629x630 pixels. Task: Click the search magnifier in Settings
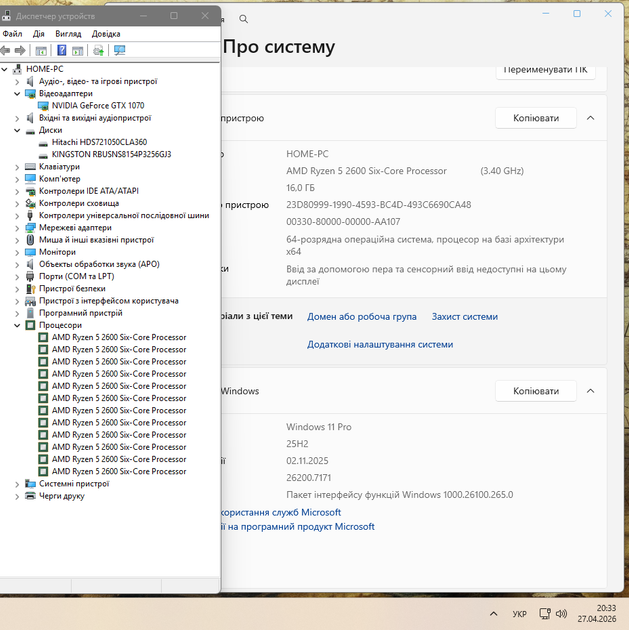(243, 19)
